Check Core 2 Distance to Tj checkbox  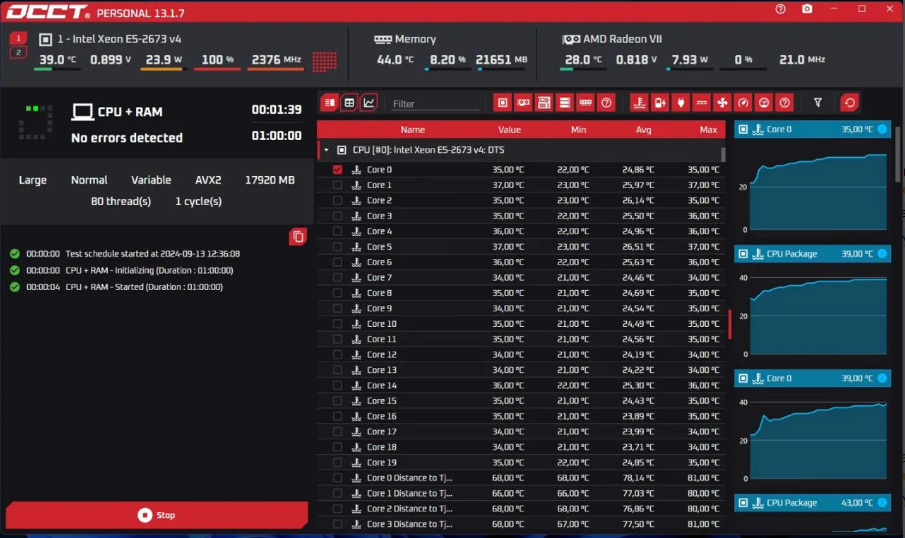pyautogui.click(x=338, y=509)
